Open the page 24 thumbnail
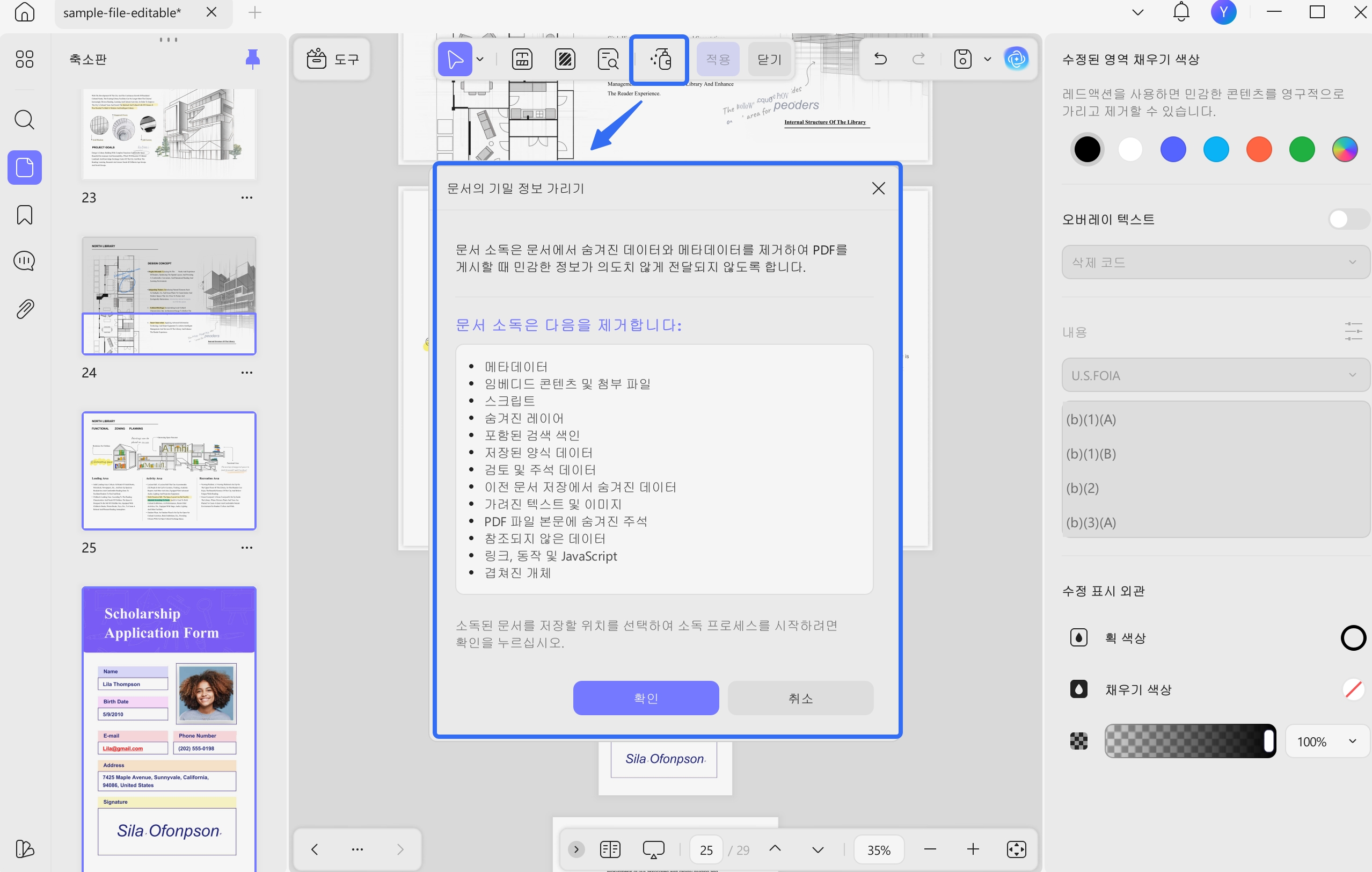 (x=169, y=296)
